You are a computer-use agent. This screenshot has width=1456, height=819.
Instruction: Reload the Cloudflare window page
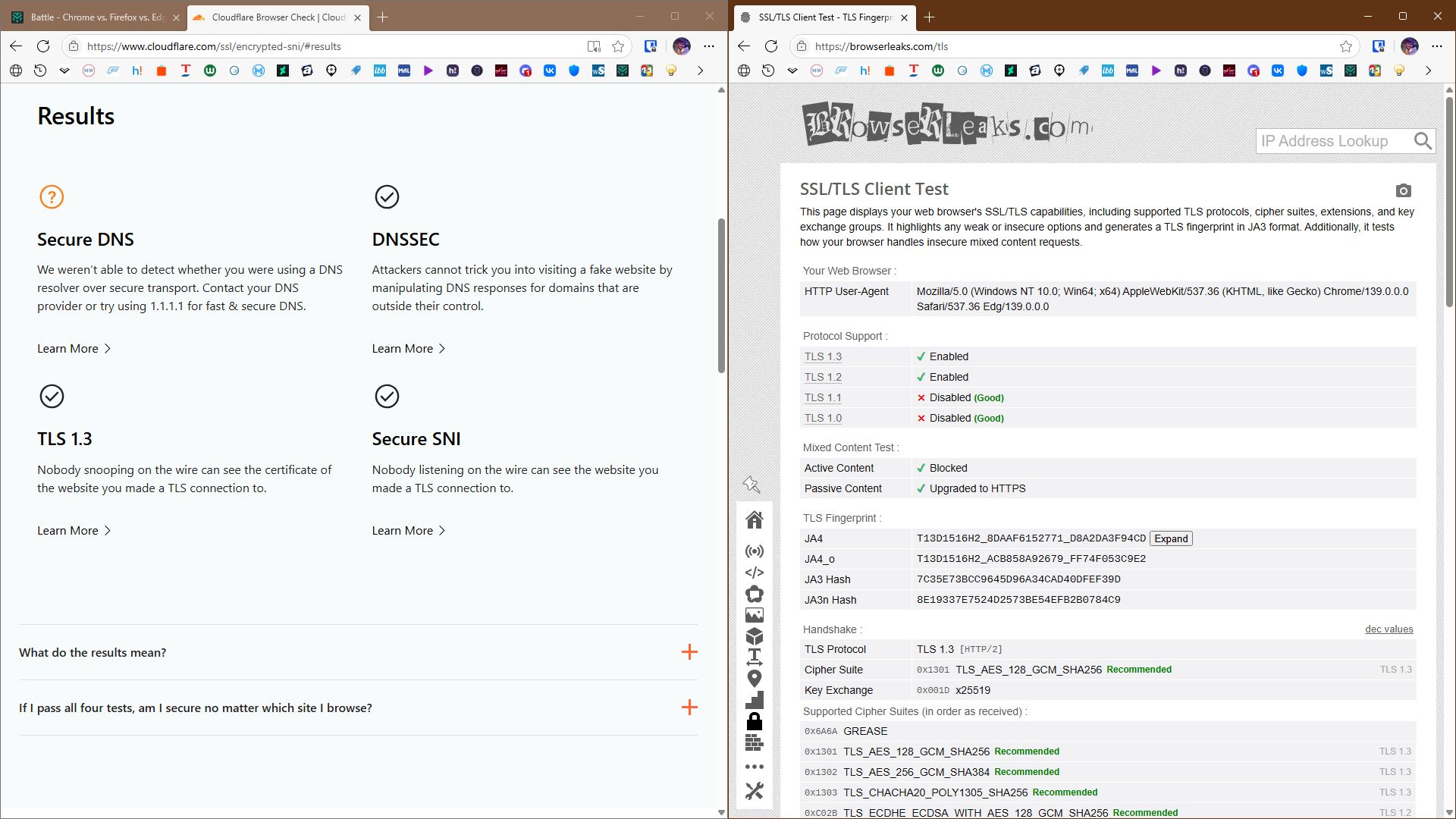43,46
